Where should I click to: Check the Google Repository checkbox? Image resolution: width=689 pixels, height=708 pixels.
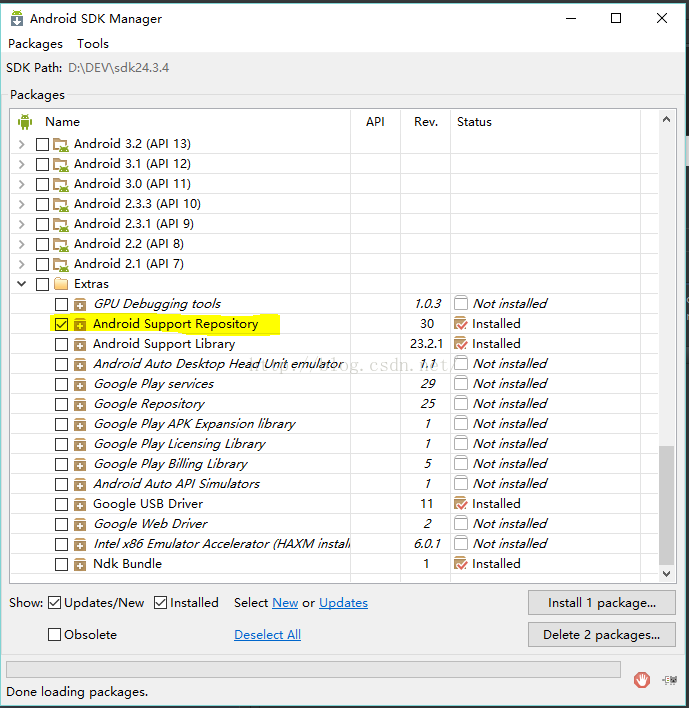pos(61,404)
